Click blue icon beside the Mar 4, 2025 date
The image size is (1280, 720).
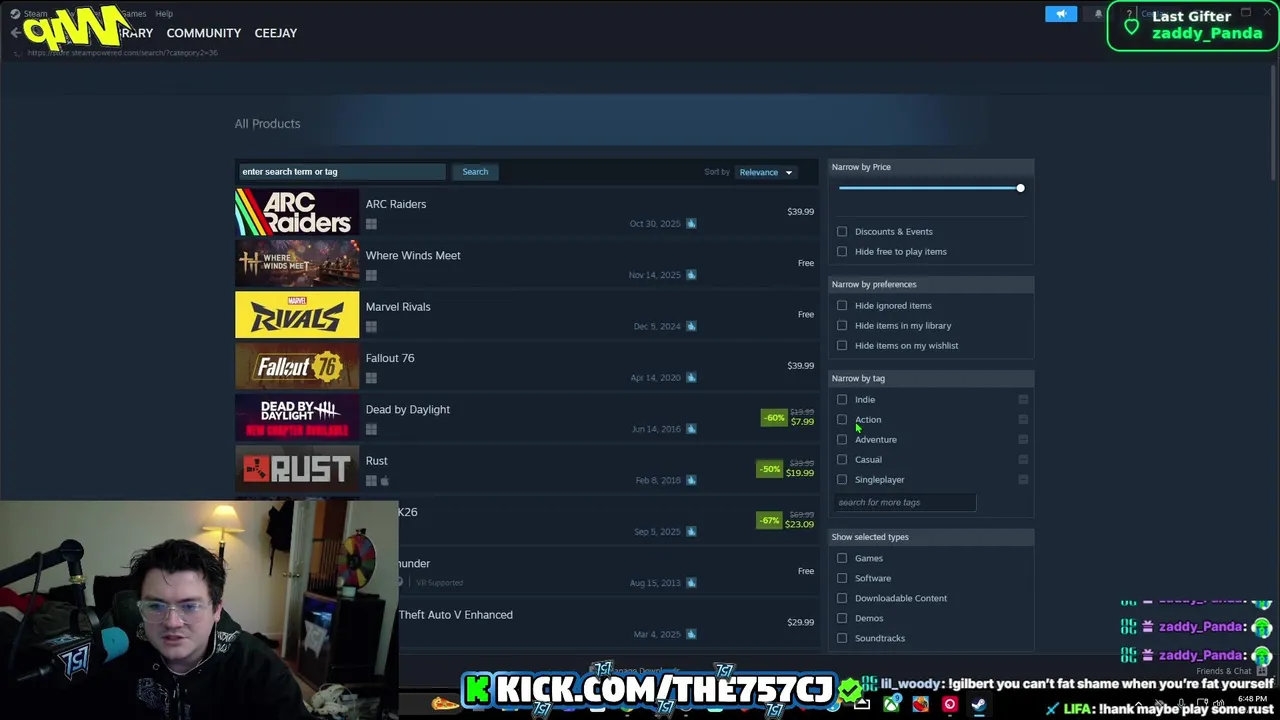coord(691,634)
